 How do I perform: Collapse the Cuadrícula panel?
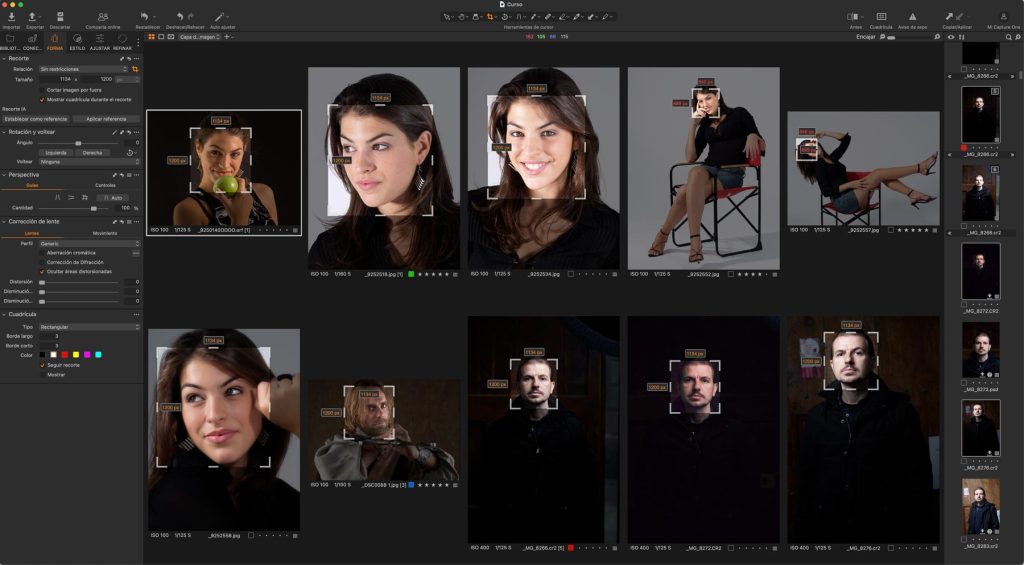5,314
